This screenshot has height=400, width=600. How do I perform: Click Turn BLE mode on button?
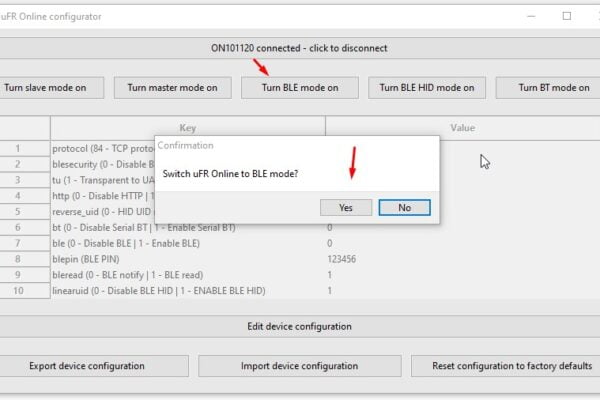tap(300, 88)
